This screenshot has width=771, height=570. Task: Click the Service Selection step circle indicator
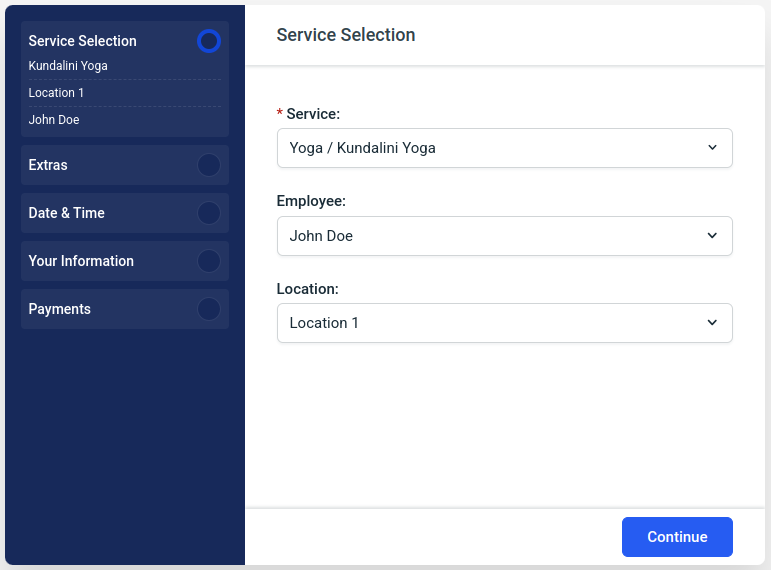click(x=209, y=41)
